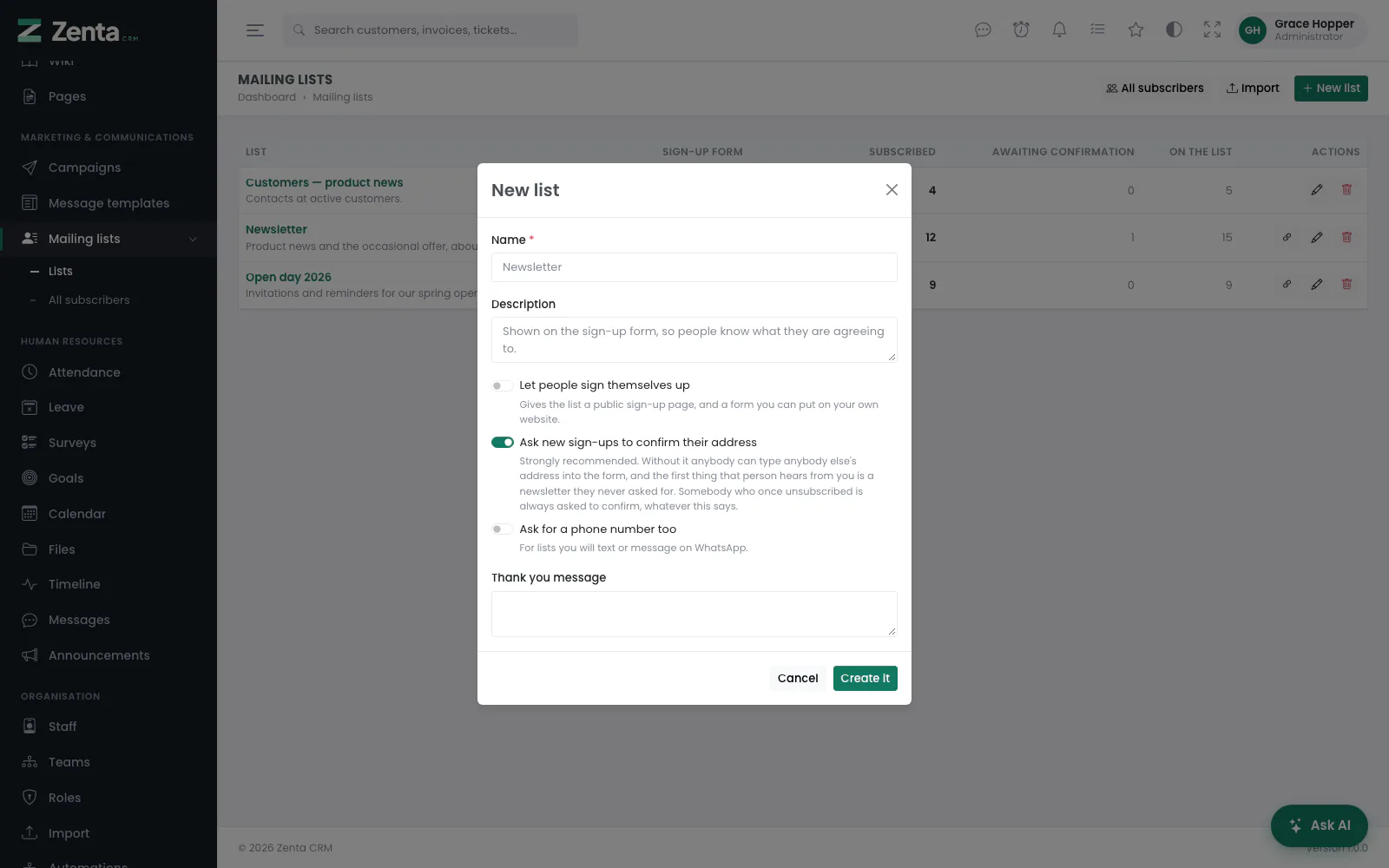Open the Newsletter list link

[x=276, y=229]
